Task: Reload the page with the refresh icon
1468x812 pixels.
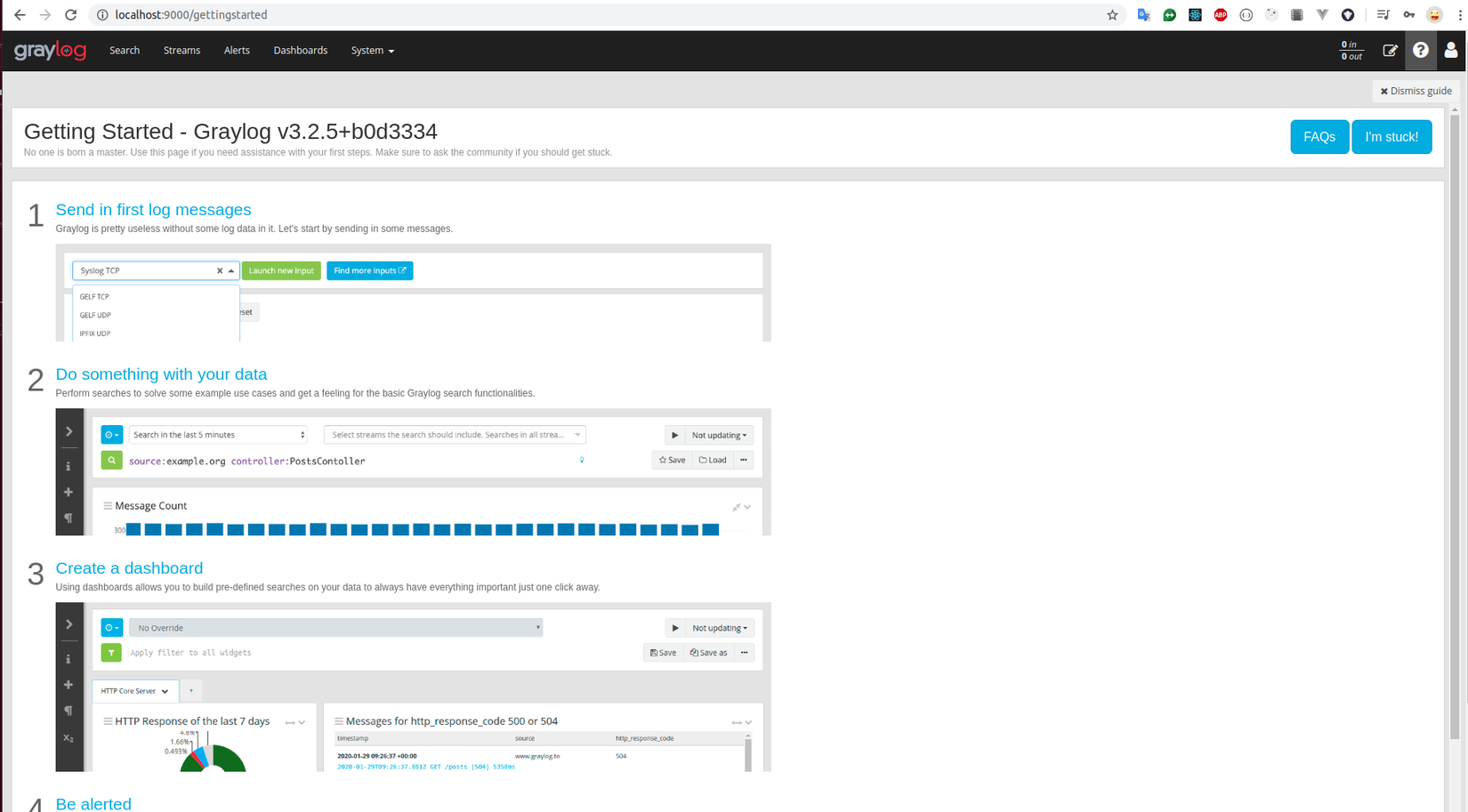Action: [71, 15]
